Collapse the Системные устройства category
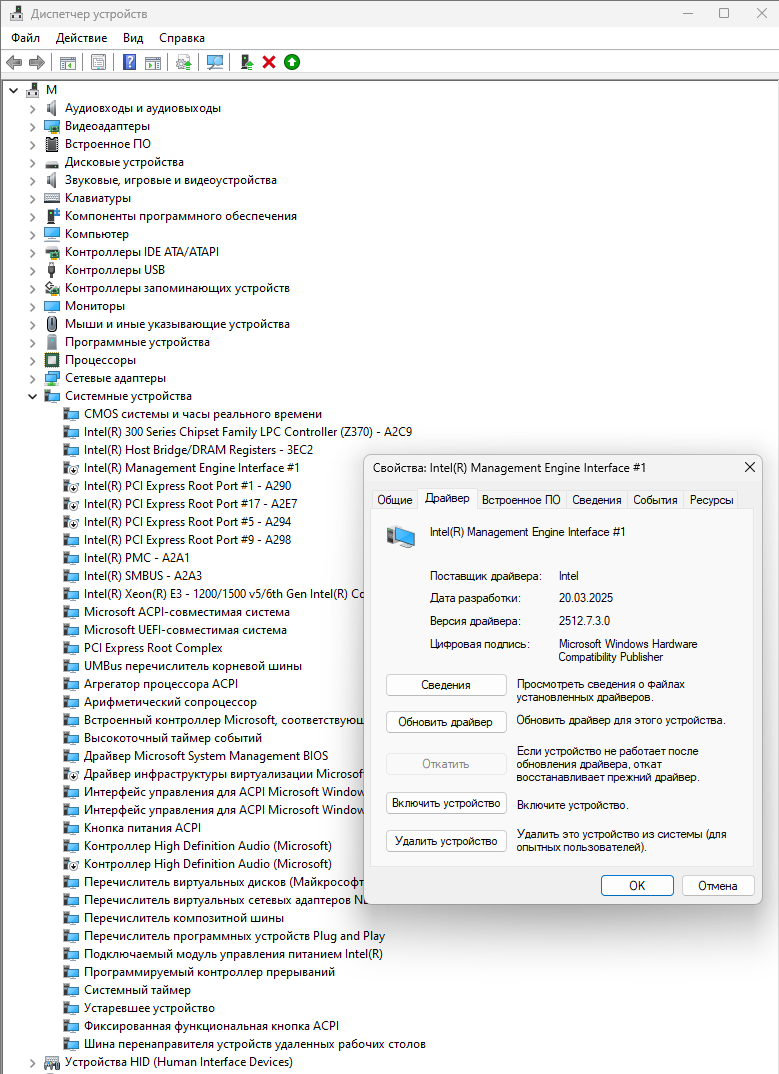Image resolution: width=779 pixels, height=1074 pixels. (x=32, y=396)
